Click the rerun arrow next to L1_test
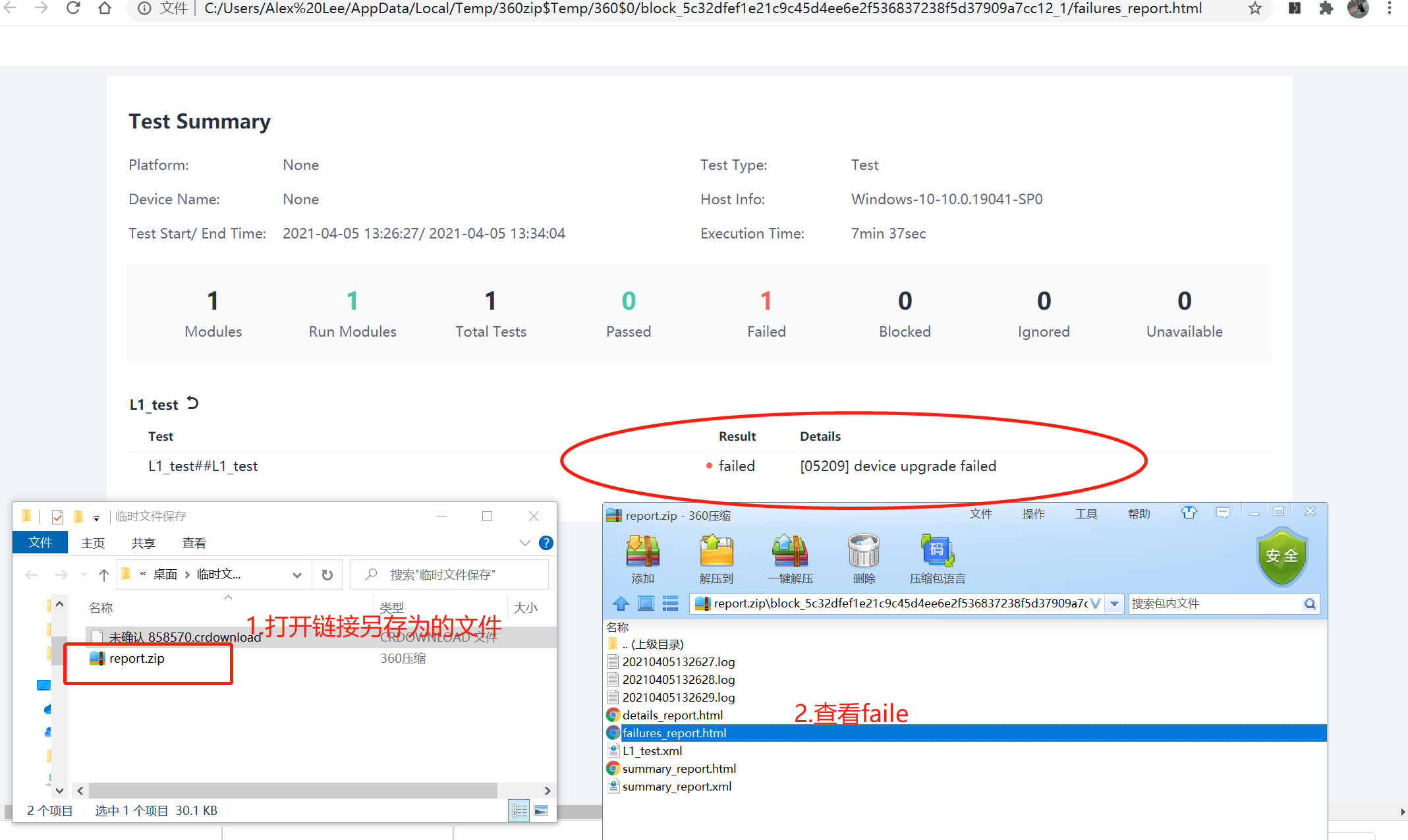1408x840 pixels. point(192,403)
